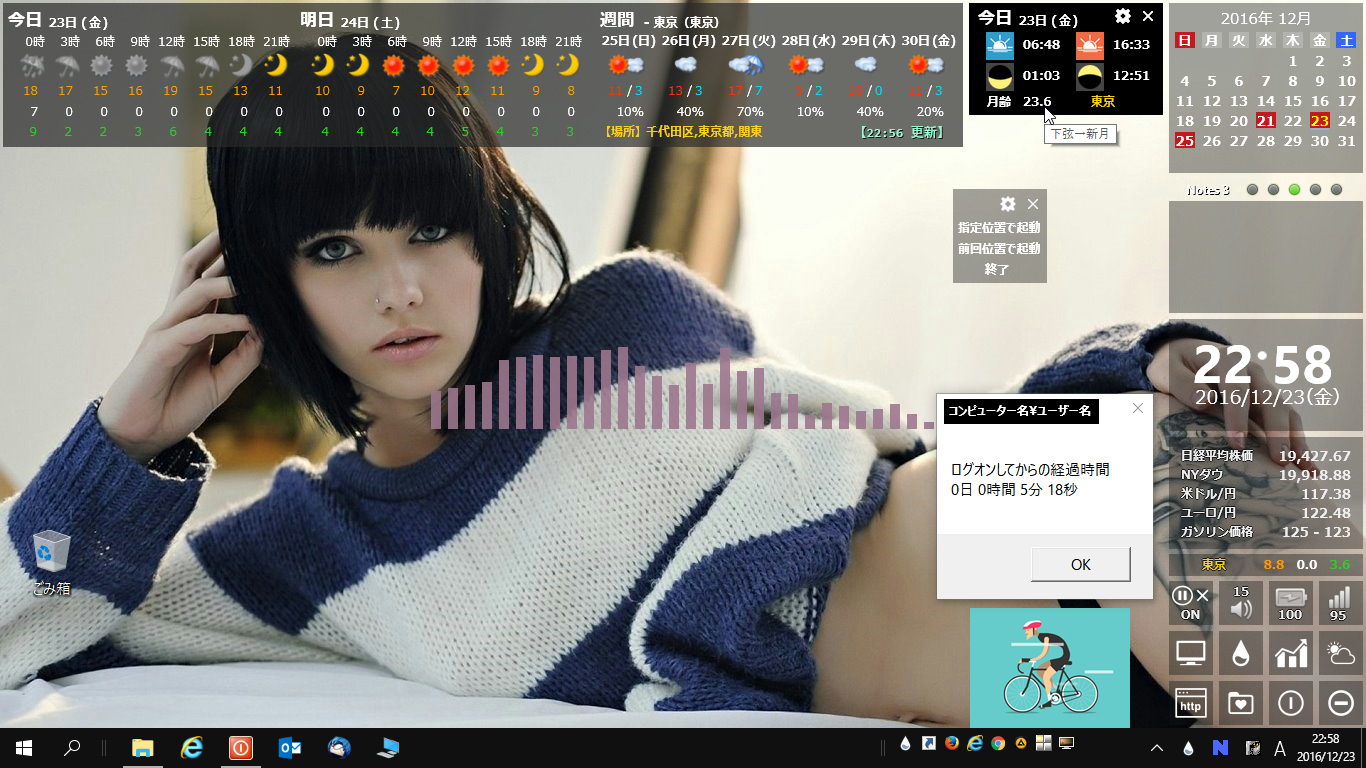Click day 25 in the calendar
1366x768 pixels.
pyautogui.click(x=1184, y=141)
